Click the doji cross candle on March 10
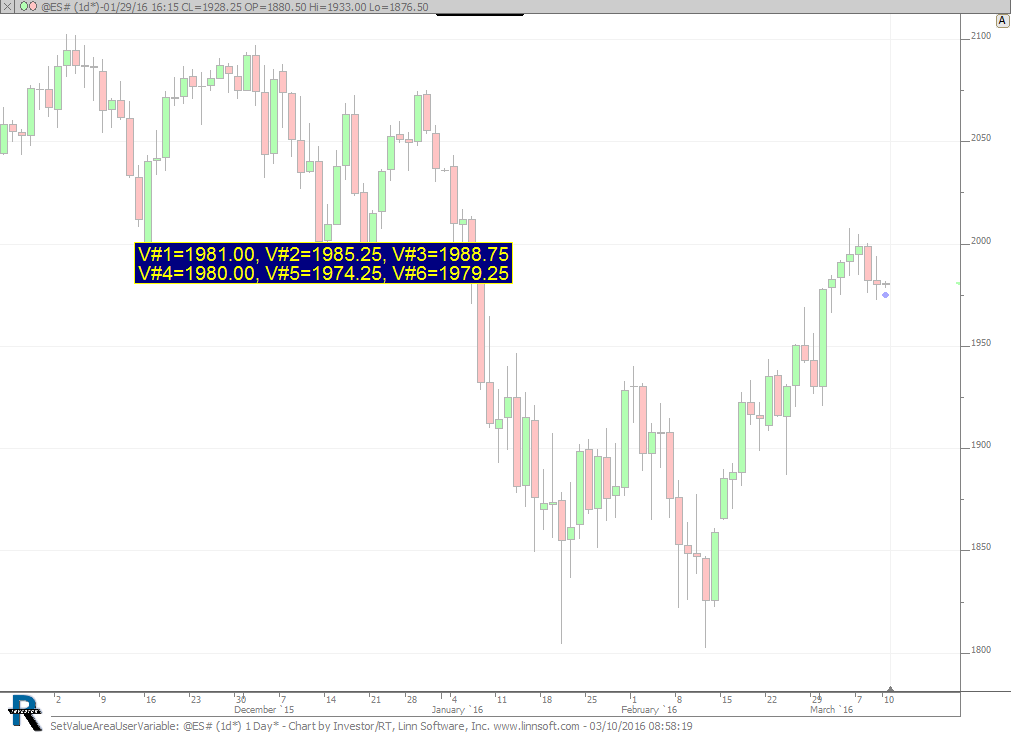The height and width of the screenshot is (733, 1011). tap(886, 284)
